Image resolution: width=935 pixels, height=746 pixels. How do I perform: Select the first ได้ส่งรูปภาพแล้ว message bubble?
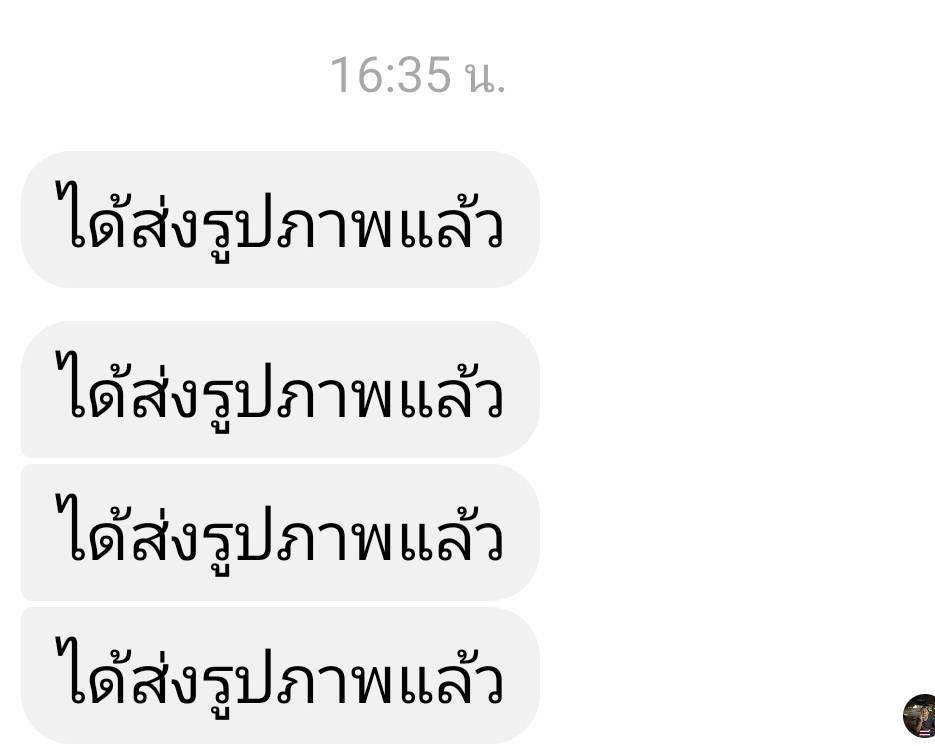coord(280,219)
